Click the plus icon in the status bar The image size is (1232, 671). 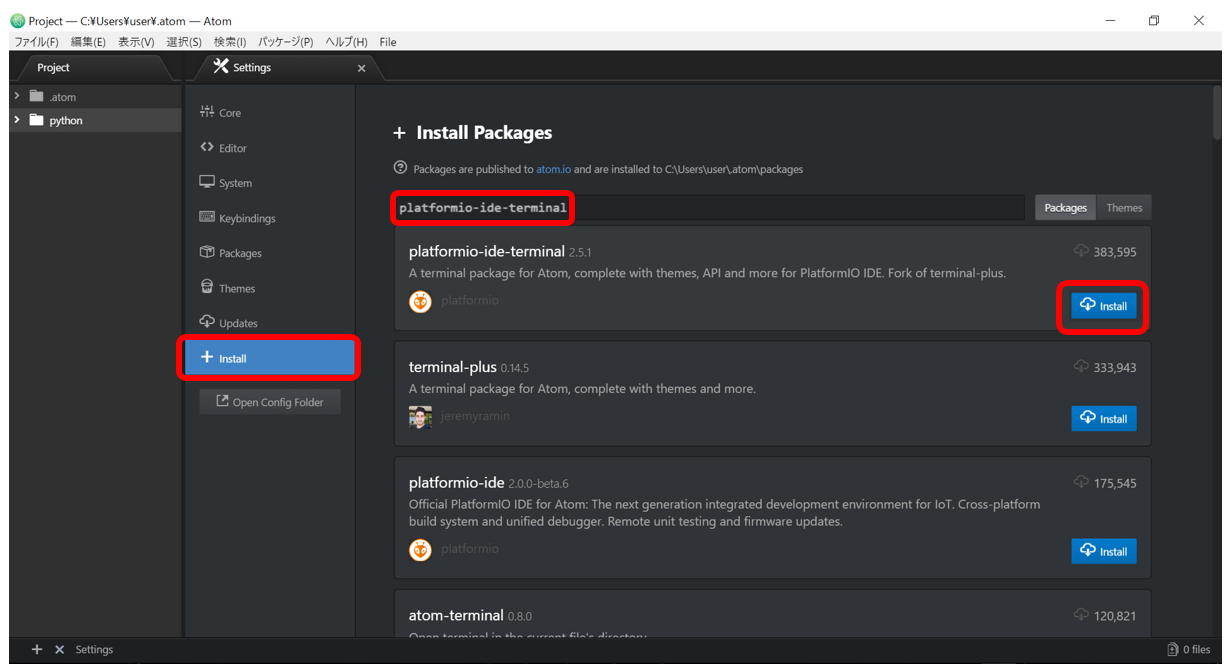pyautogui.click(x=37, y=649)
